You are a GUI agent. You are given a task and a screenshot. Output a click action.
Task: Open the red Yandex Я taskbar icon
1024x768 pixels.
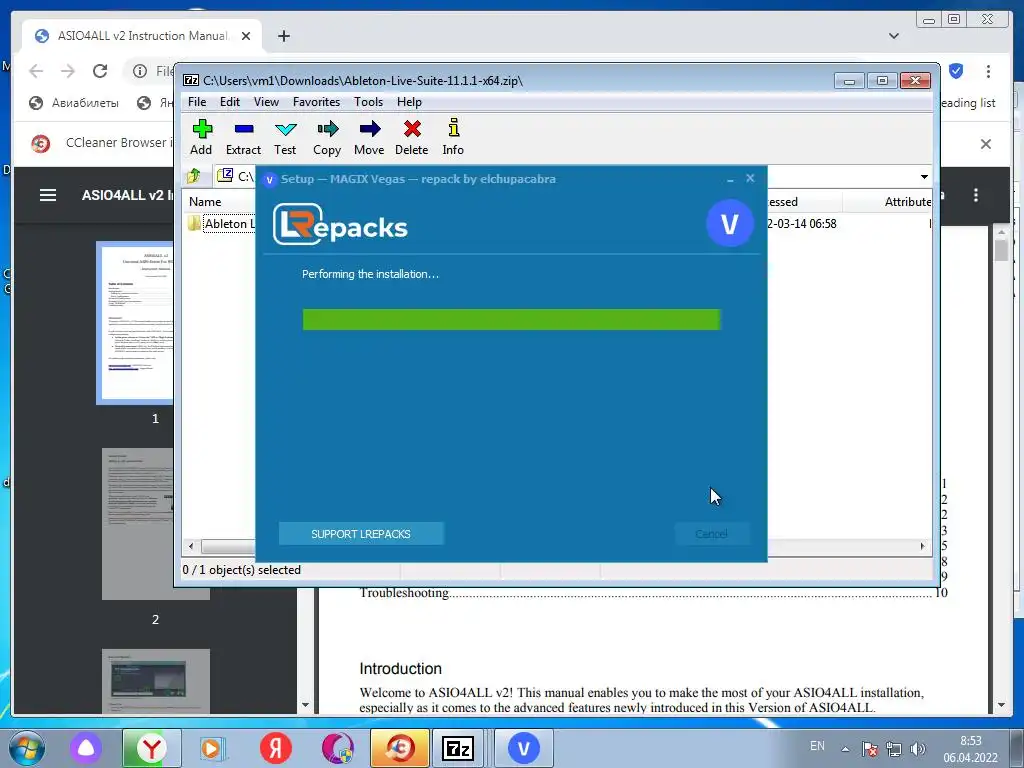(x=276, y=748)
